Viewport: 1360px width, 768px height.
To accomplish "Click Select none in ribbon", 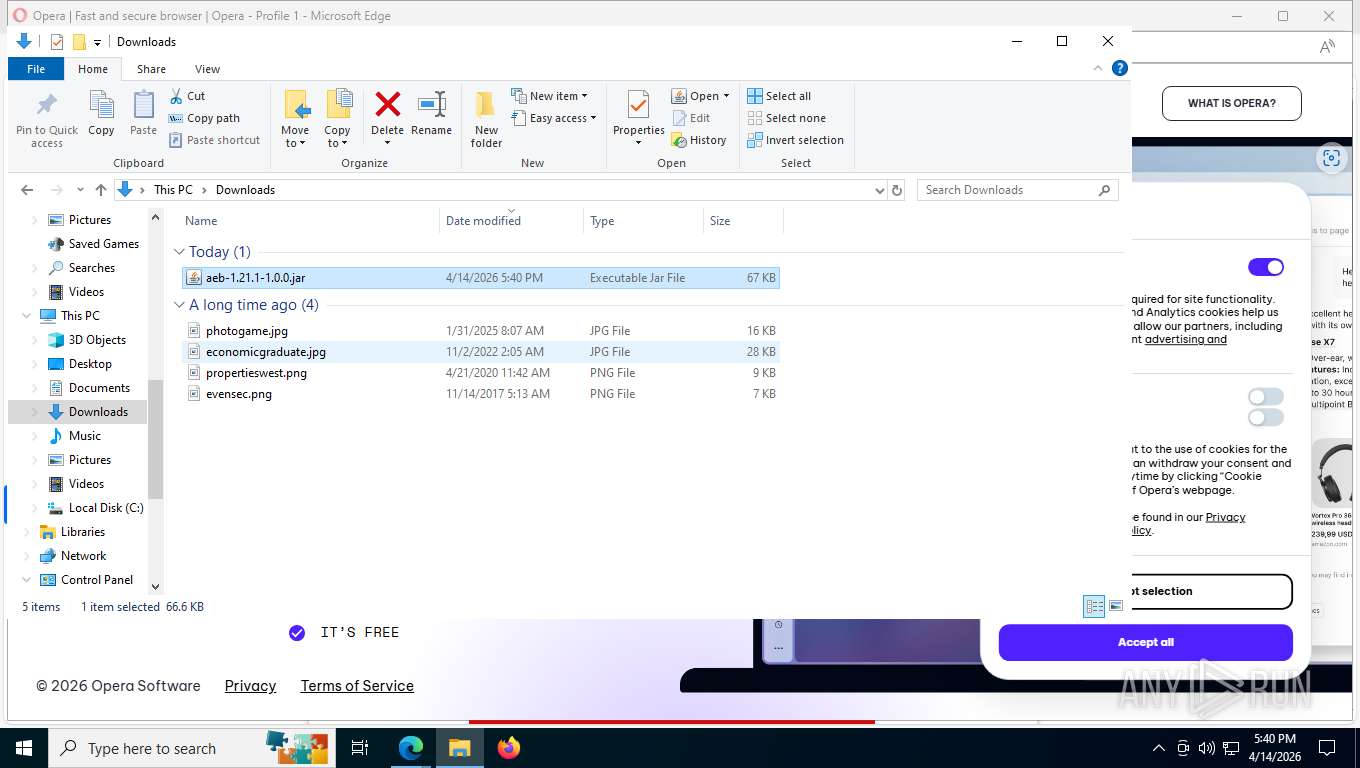I will point(786,118).
